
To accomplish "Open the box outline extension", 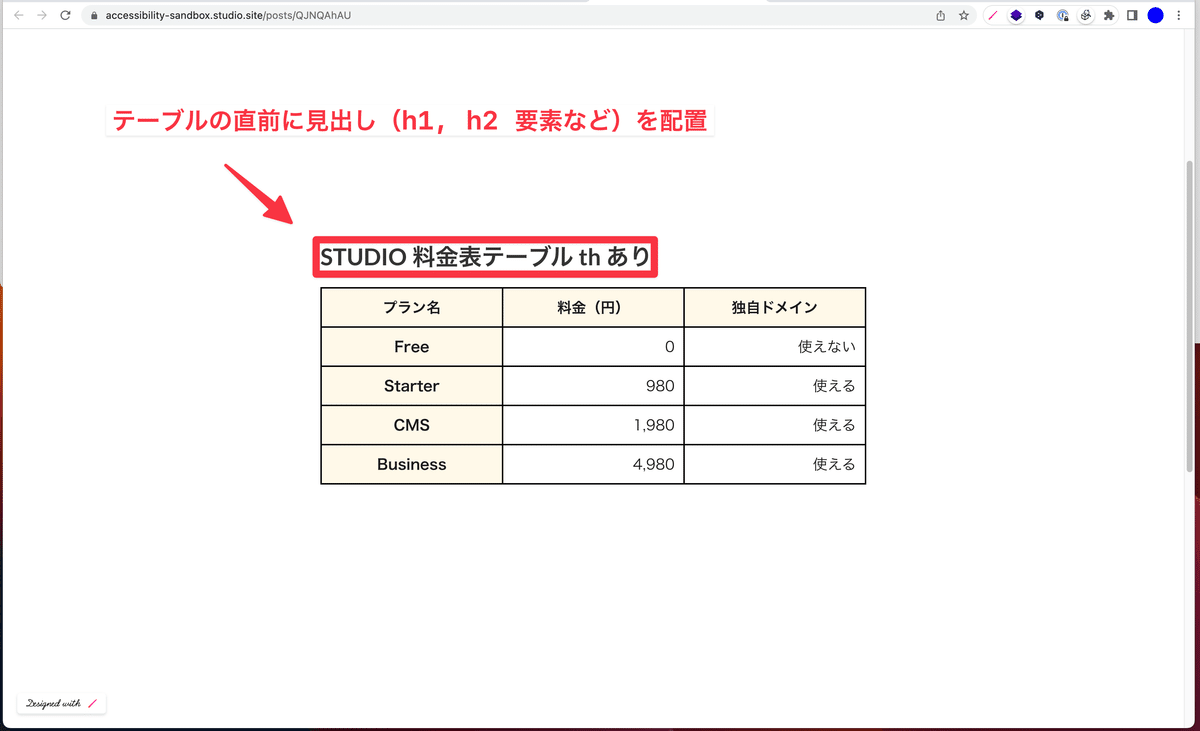I will click(x=1086, y=15).
